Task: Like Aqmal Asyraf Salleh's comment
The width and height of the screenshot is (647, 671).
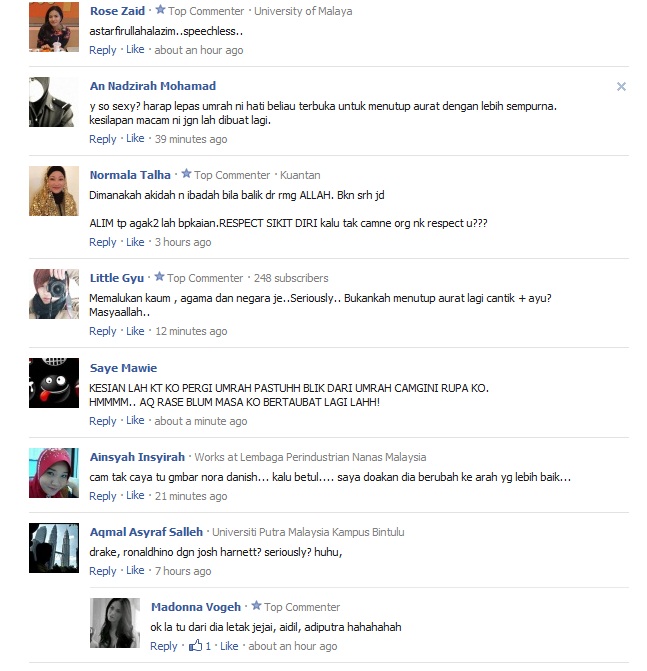Action: [x=135, y=570]
